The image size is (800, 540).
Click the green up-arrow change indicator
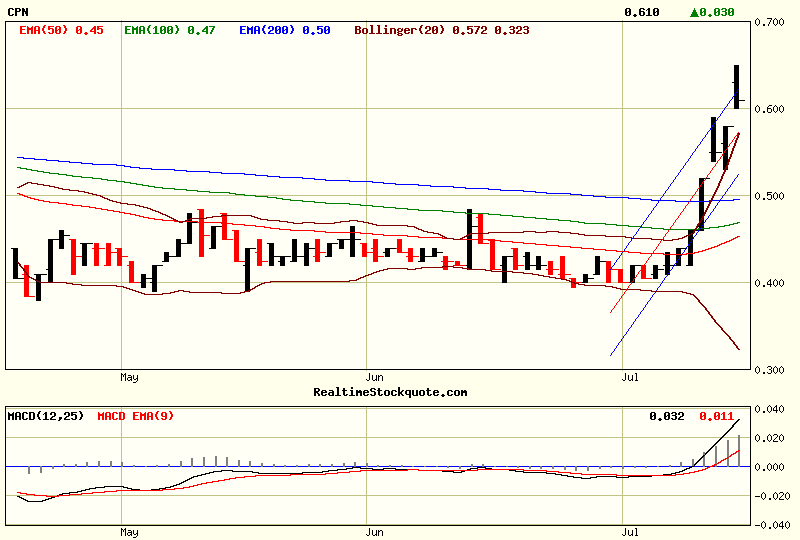[694, 12]
